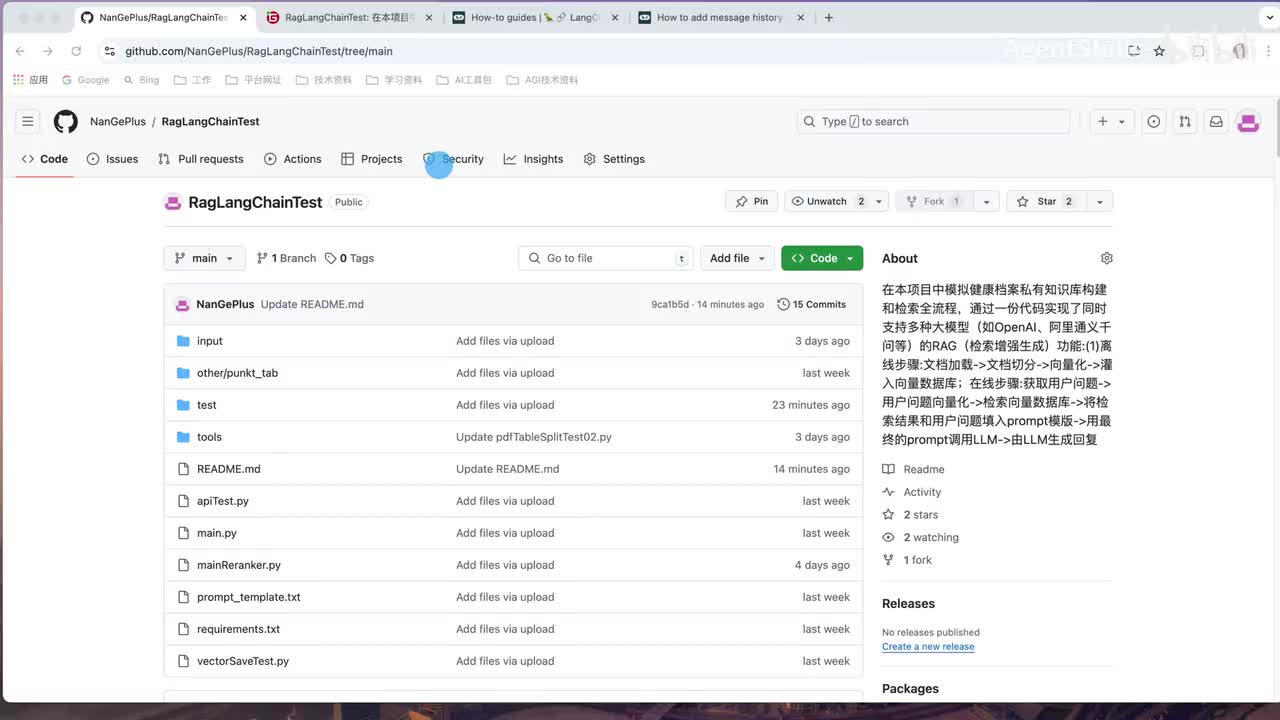Open the vectorSaveTest.py file
Screen dimensions: 1280x720
(243, 661)
